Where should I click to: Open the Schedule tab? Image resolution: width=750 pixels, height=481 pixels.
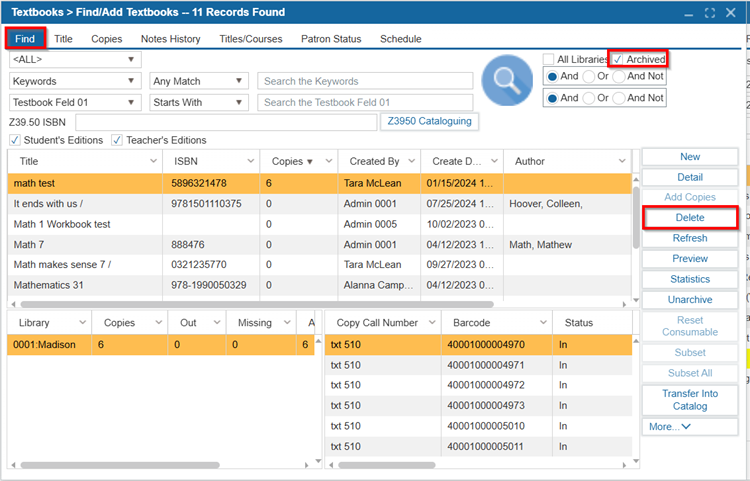(x=401, y=39)
